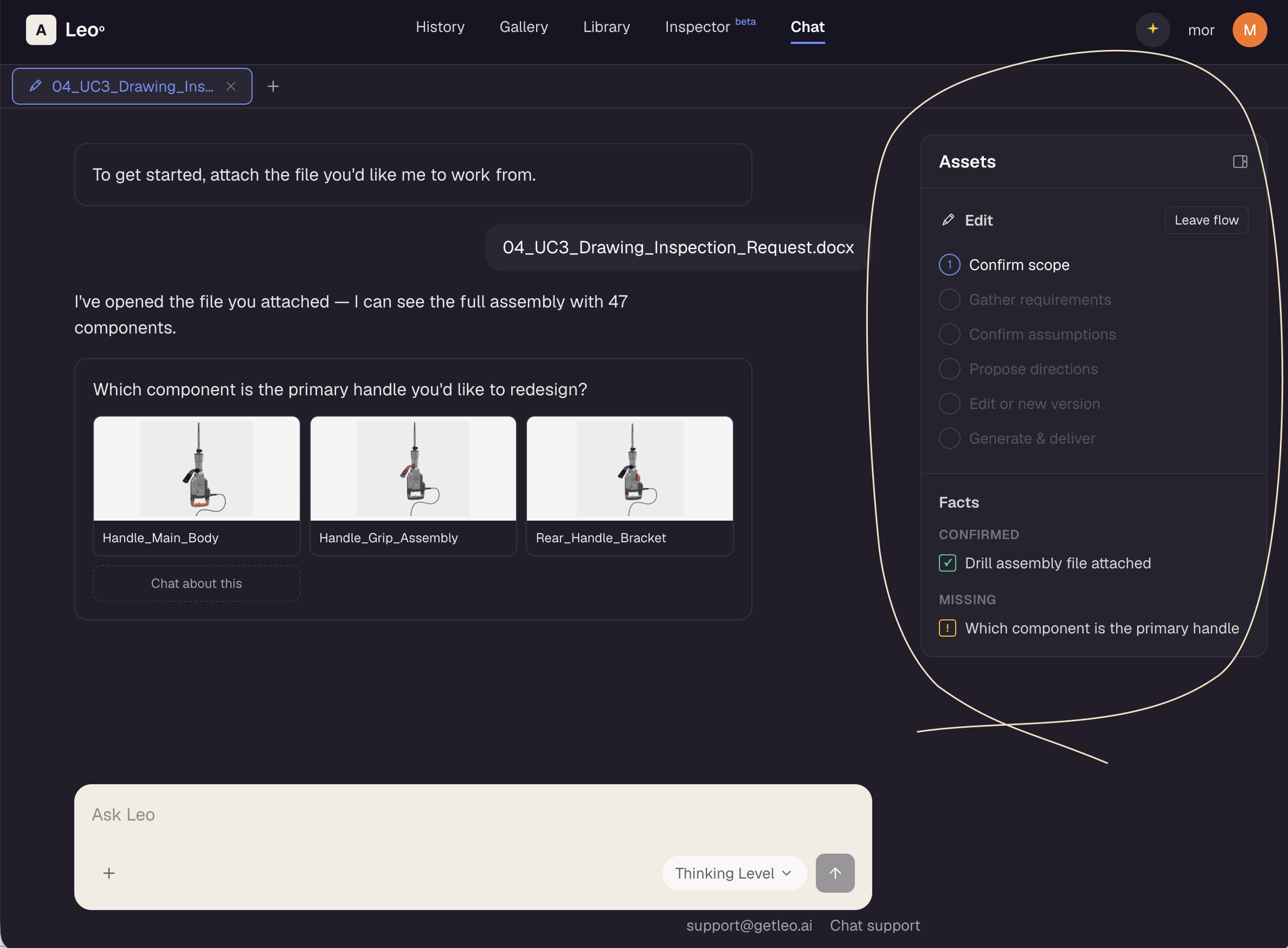Viewport: 1288px width, 948px height.
Task: Add a new chat tab with plus
Action: [x=273, y=86]
